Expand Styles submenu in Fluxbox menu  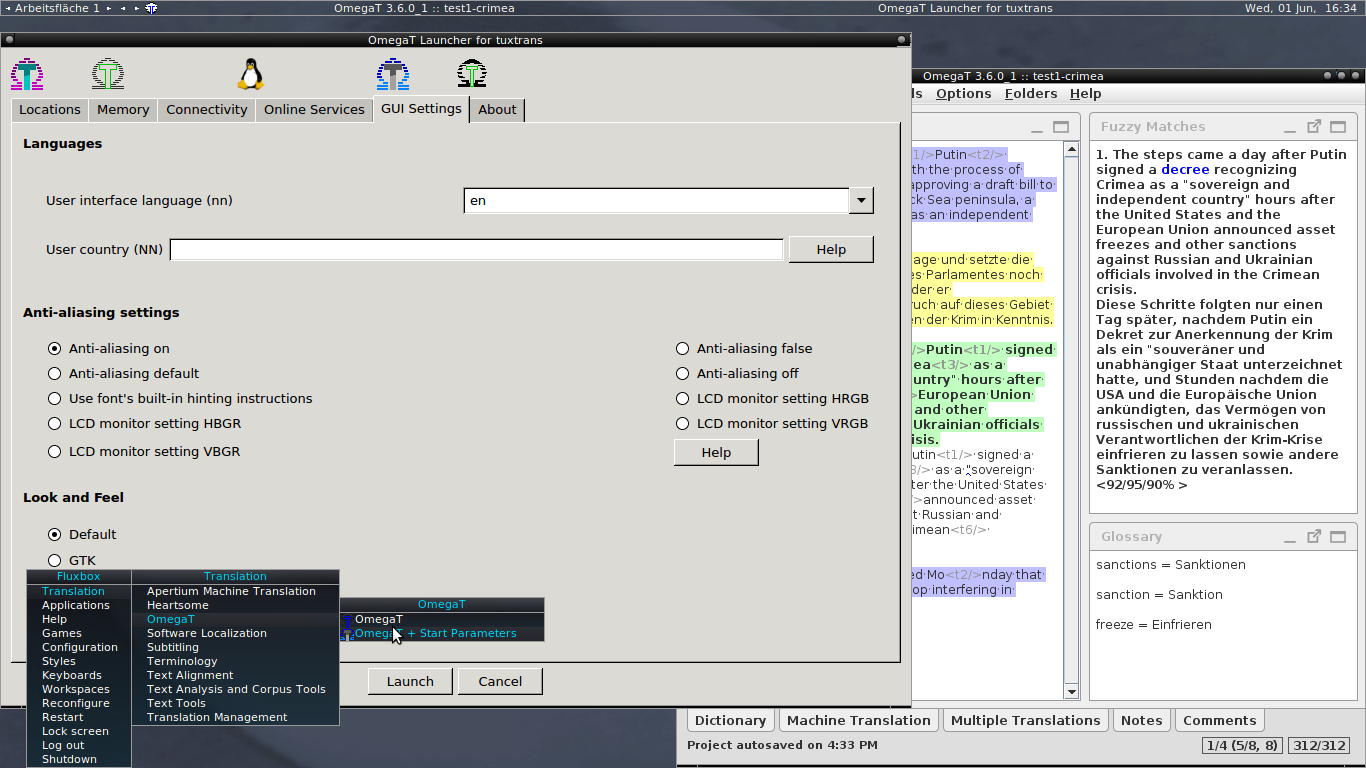tap(79, 661)
